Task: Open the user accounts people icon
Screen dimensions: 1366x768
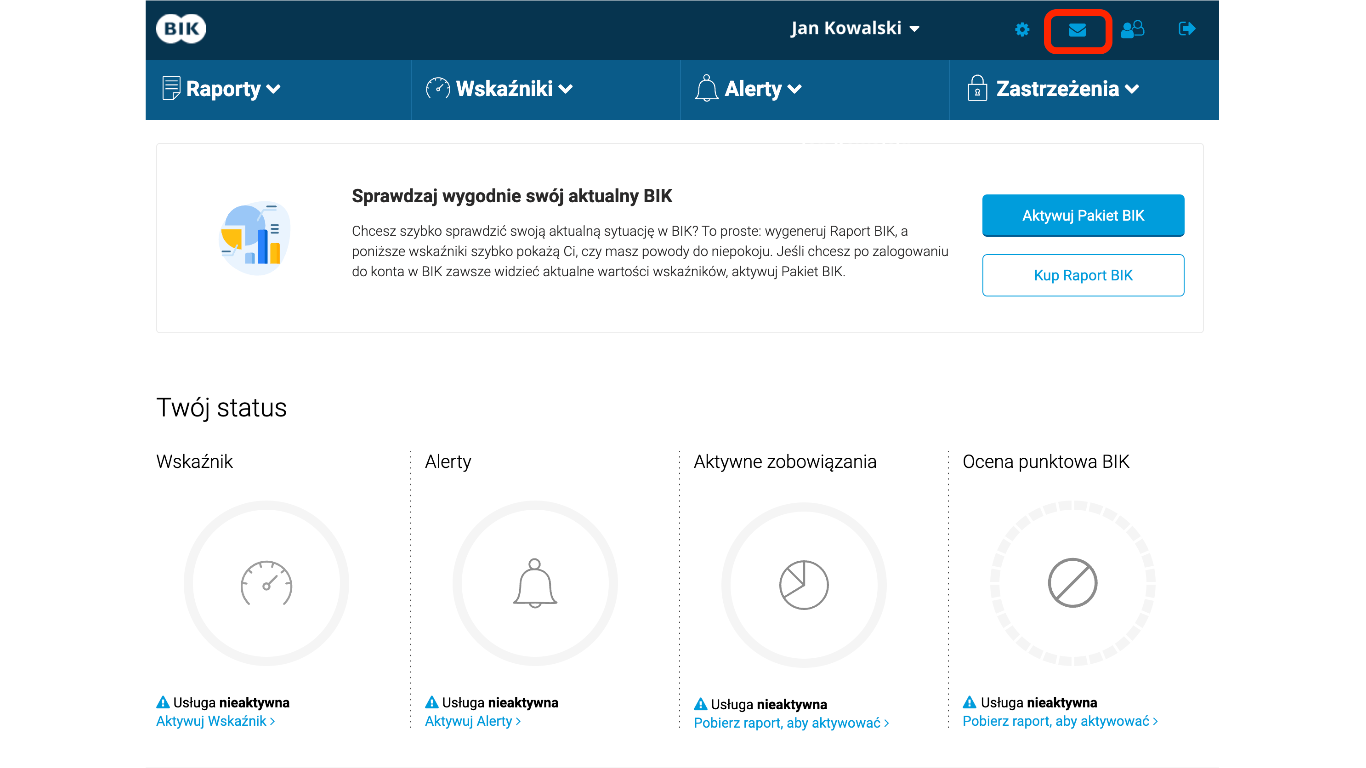Action: pos(1132,30)
